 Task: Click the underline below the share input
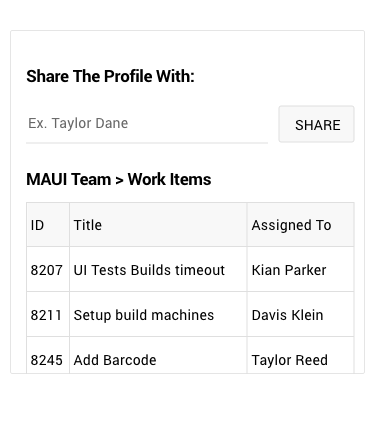point(147,143)
